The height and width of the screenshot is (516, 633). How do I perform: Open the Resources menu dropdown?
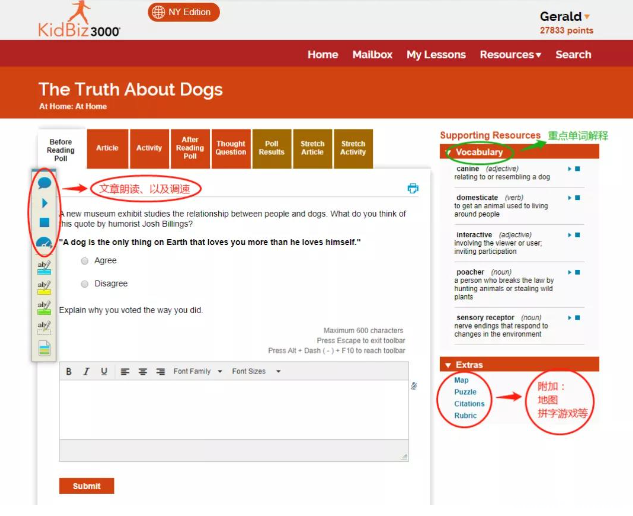tap(510, 55)
